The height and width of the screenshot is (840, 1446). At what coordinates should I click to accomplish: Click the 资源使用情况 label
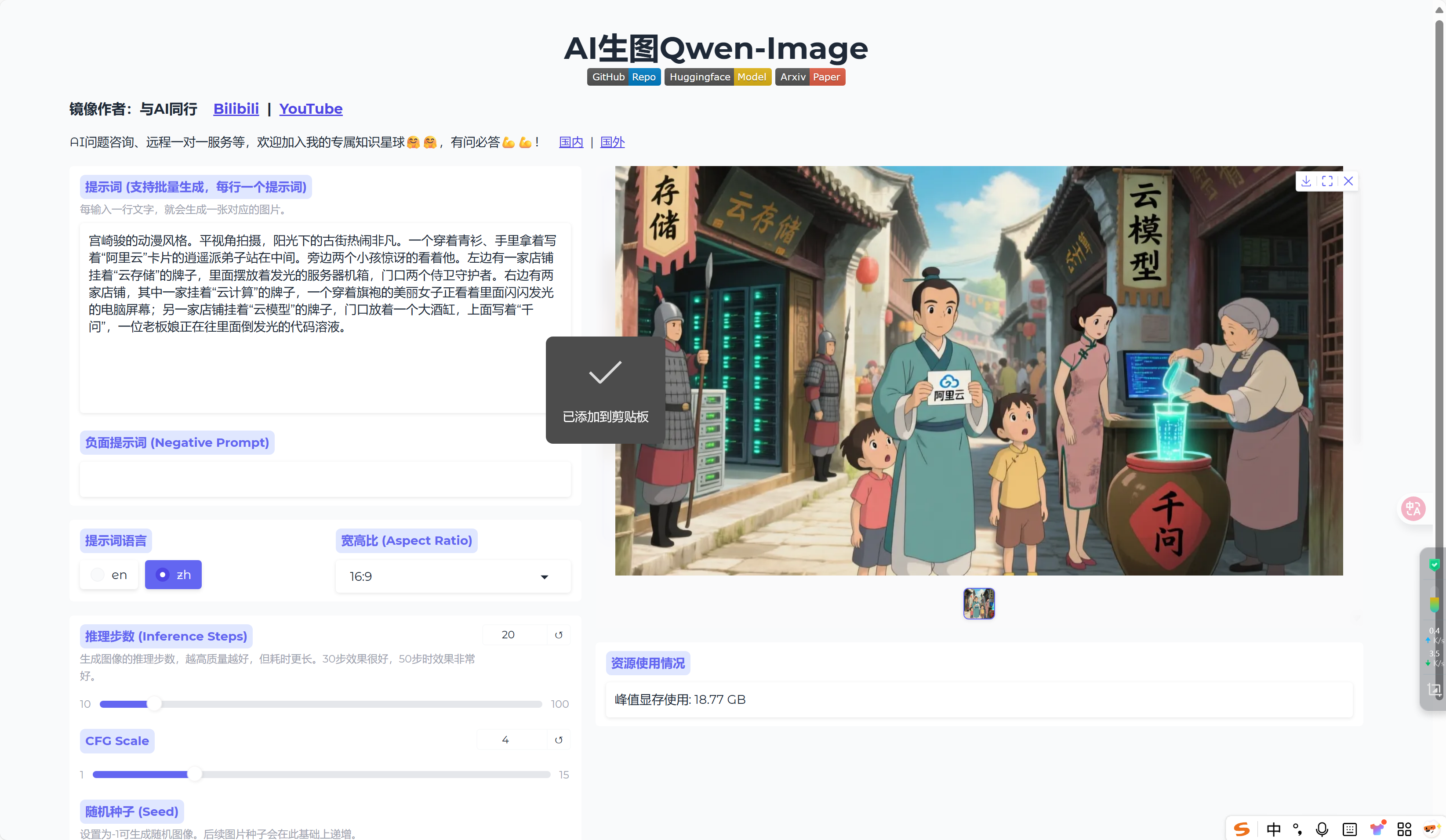pyautogui.click(x=648, y=663)
